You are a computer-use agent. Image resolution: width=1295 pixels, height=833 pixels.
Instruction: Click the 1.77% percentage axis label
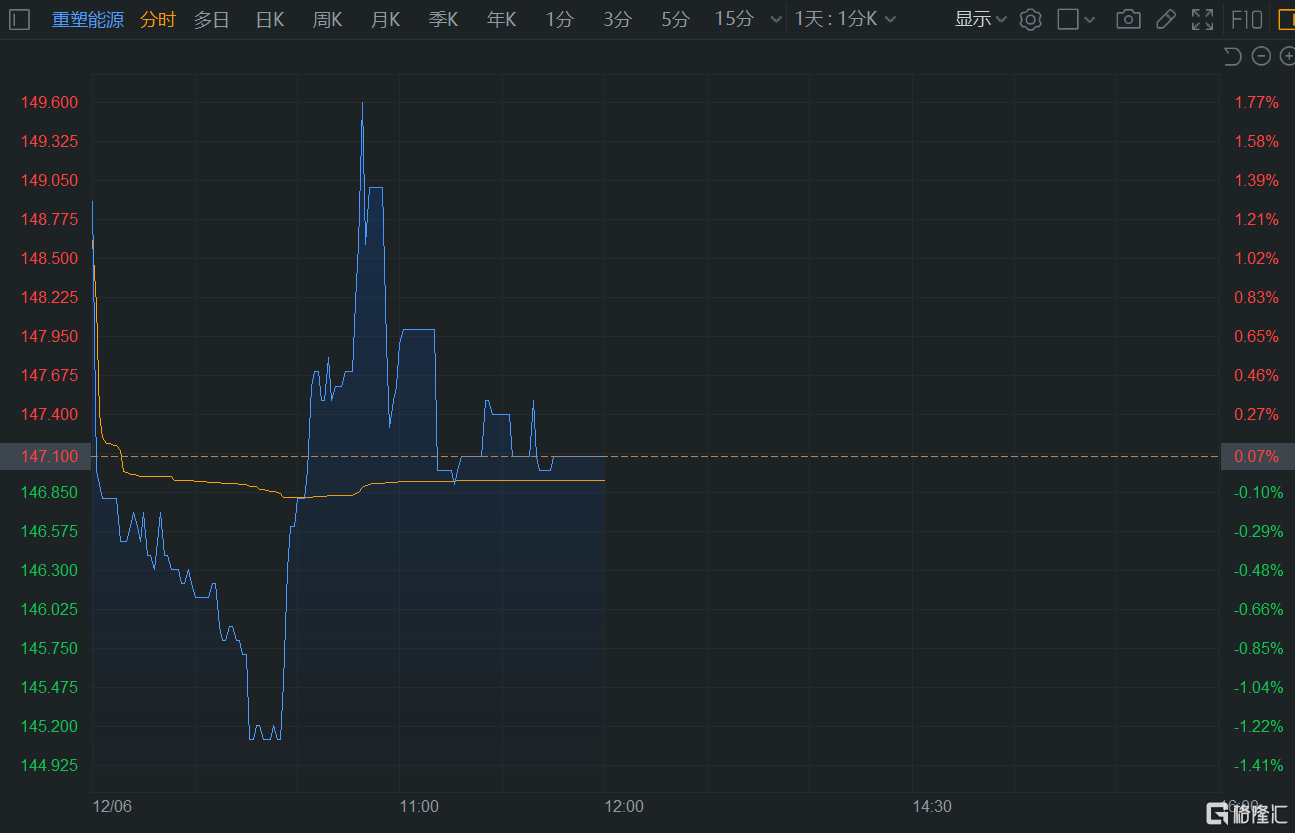point(1257,102)
